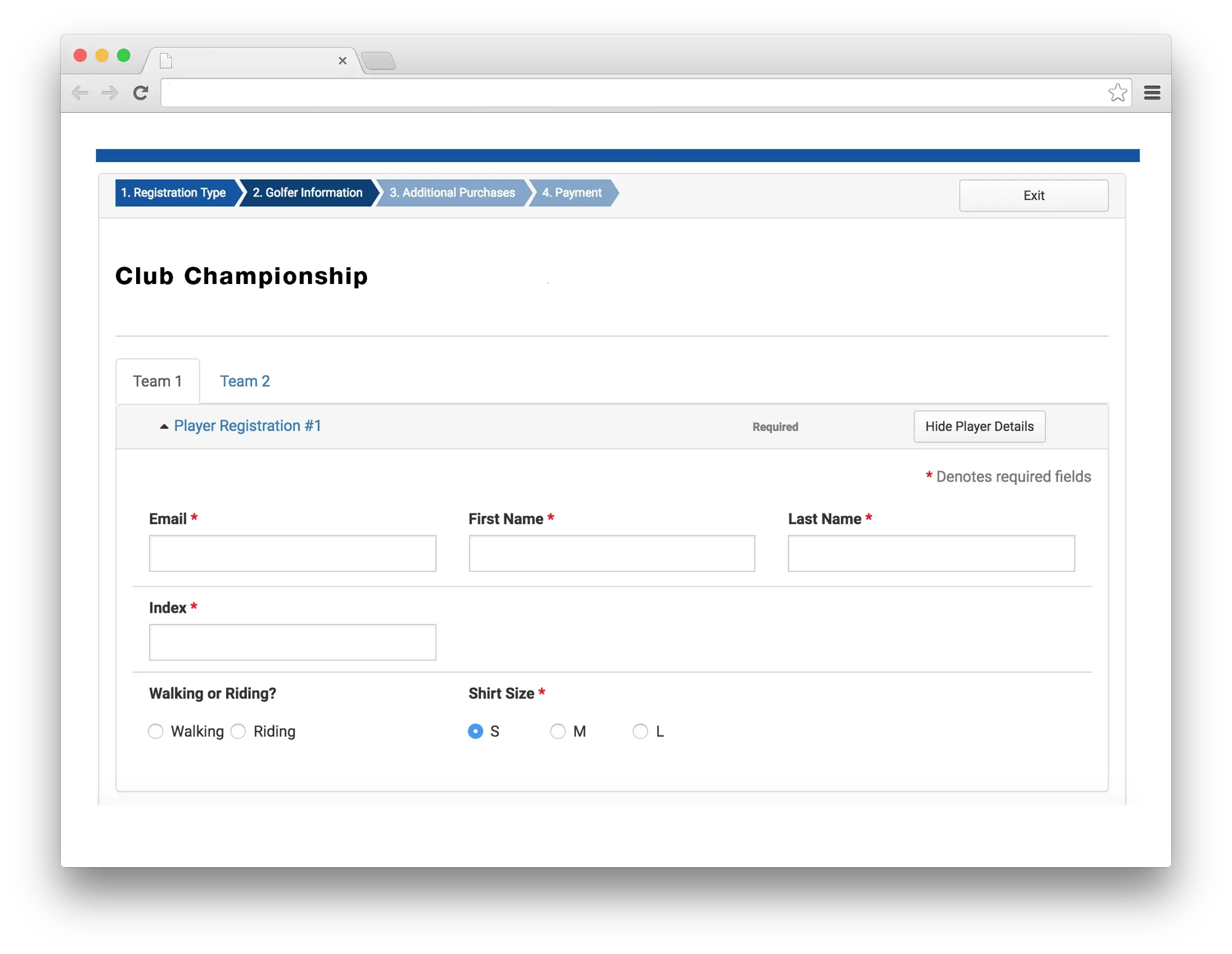Click the Additional Purchases step icon
Screen dimensions: 1232x954
coord(451,193)
